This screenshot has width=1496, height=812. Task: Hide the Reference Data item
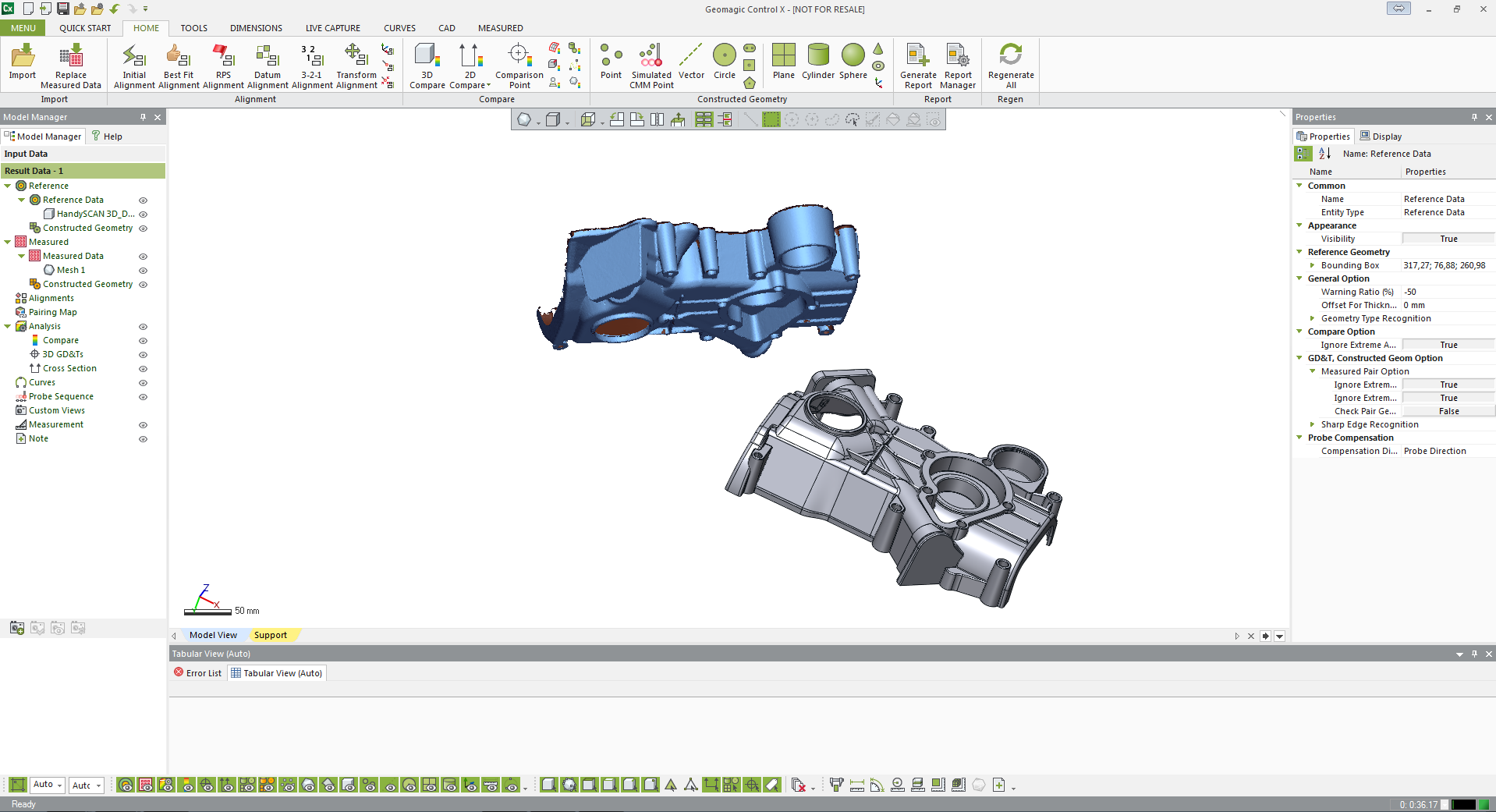click(x=143, y=200)
